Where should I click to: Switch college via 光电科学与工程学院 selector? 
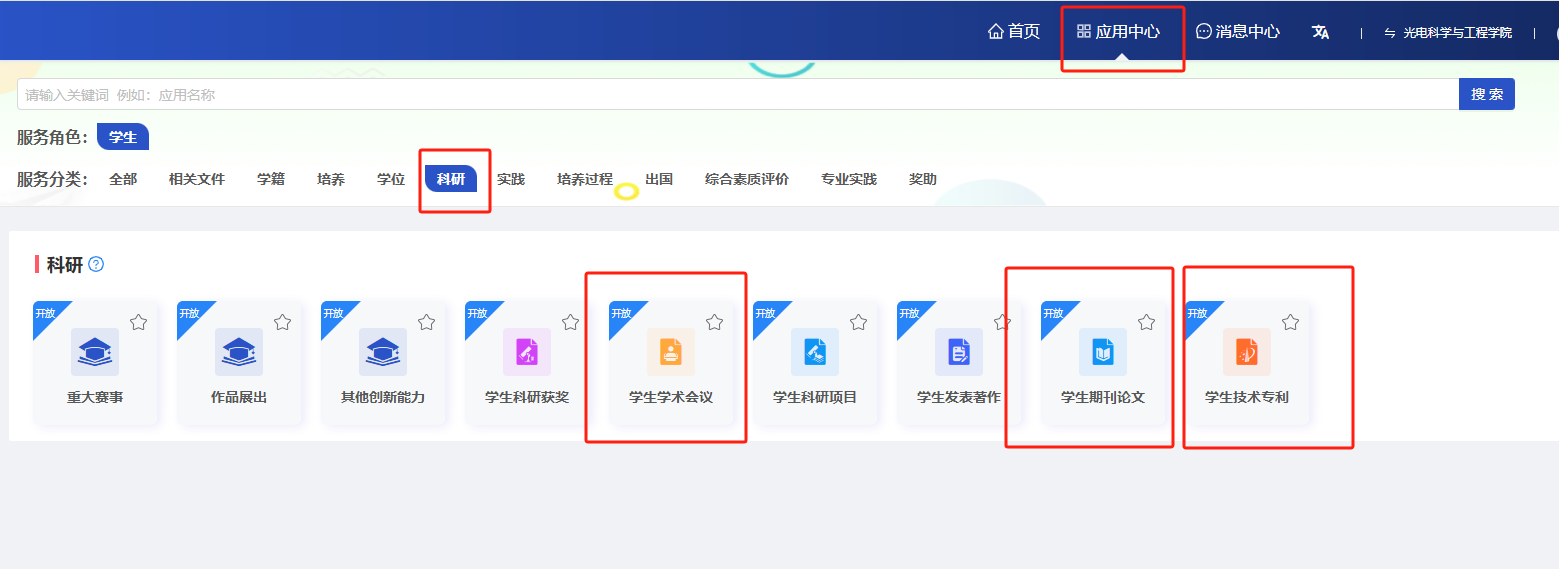1448,33
